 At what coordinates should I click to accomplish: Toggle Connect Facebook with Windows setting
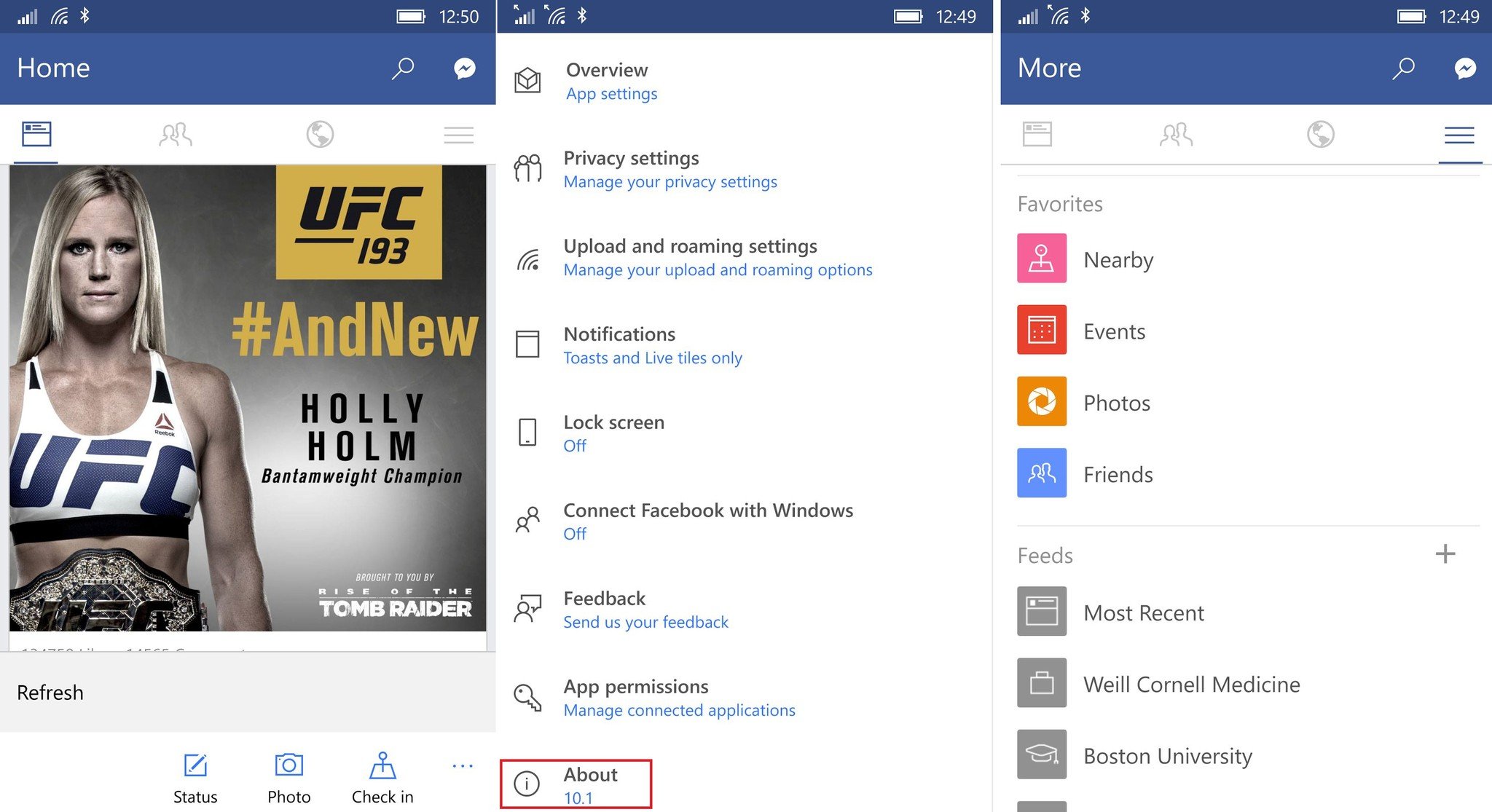[707, 521]
